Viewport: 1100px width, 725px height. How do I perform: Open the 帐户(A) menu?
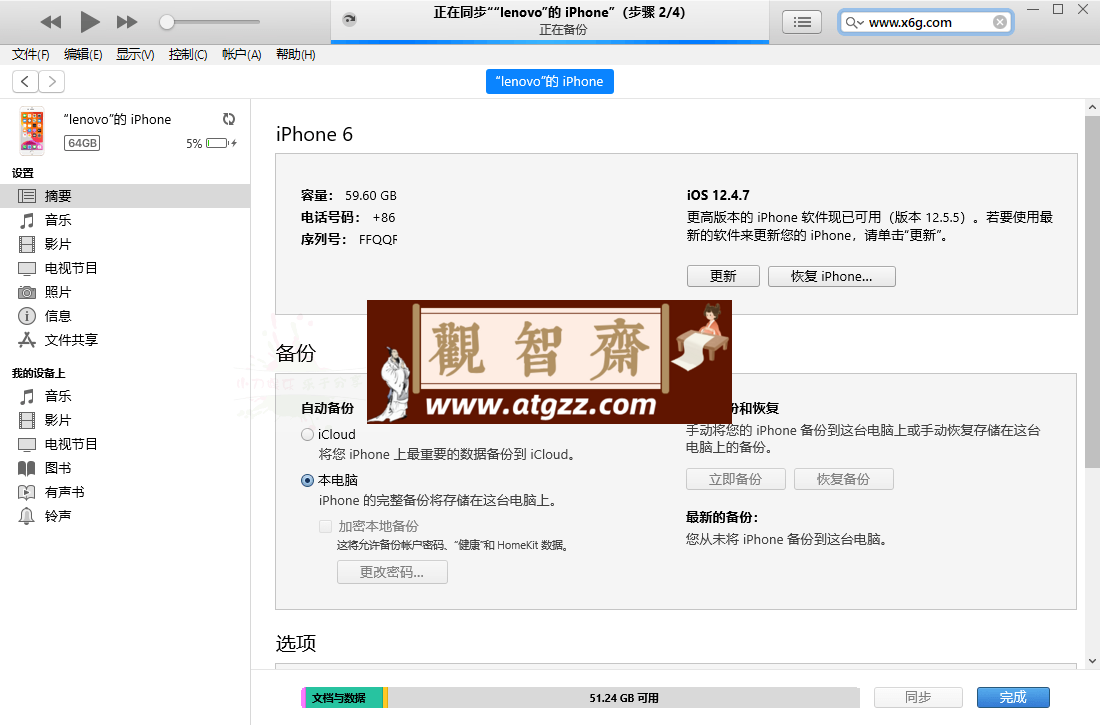[241, 55]
